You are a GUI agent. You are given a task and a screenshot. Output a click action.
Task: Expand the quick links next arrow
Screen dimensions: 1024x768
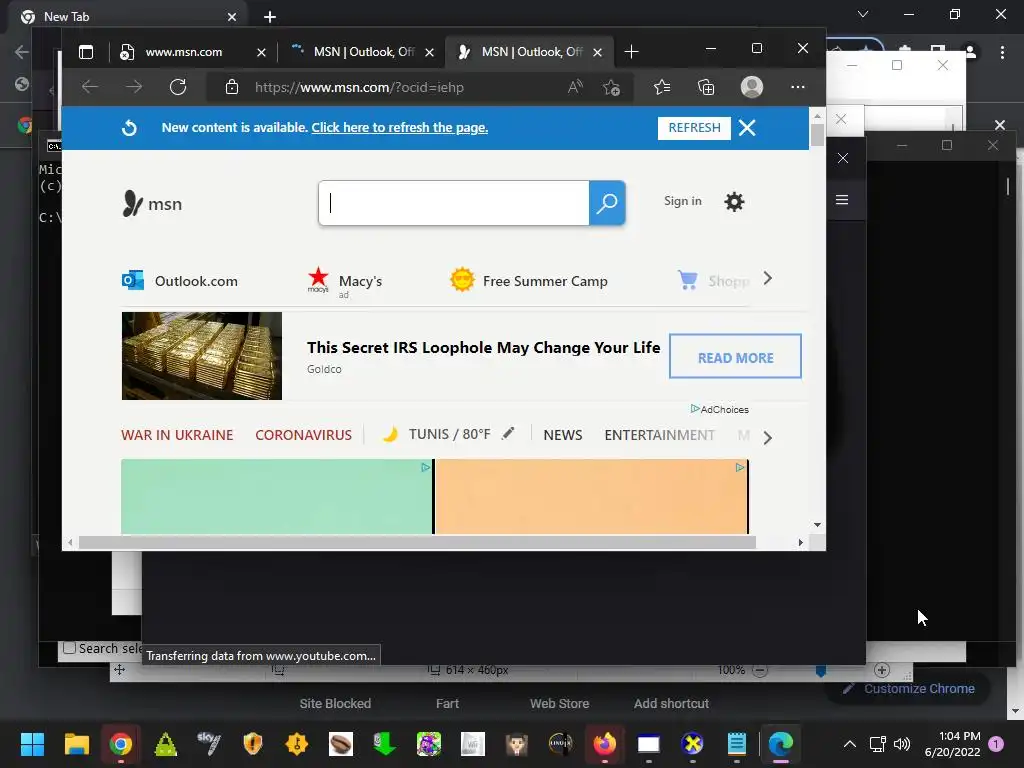pos(768,279)
